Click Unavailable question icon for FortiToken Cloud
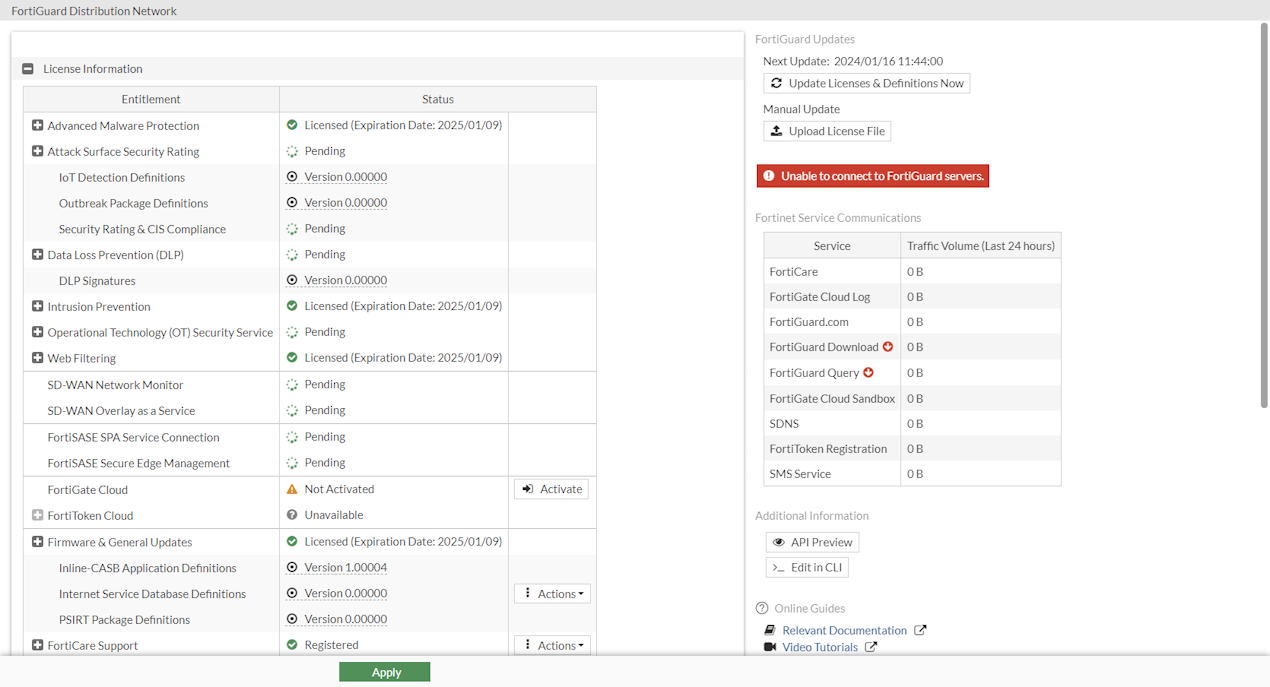 [292, 515]
